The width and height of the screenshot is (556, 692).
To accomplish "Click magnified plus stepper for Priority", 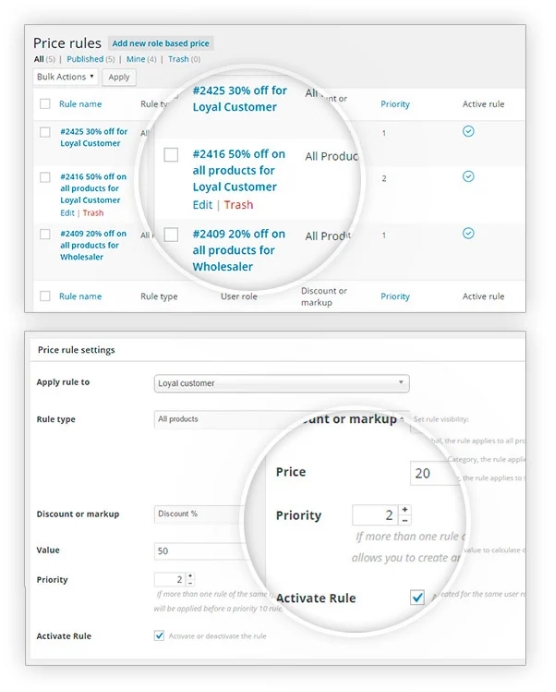I will point(405,510).
